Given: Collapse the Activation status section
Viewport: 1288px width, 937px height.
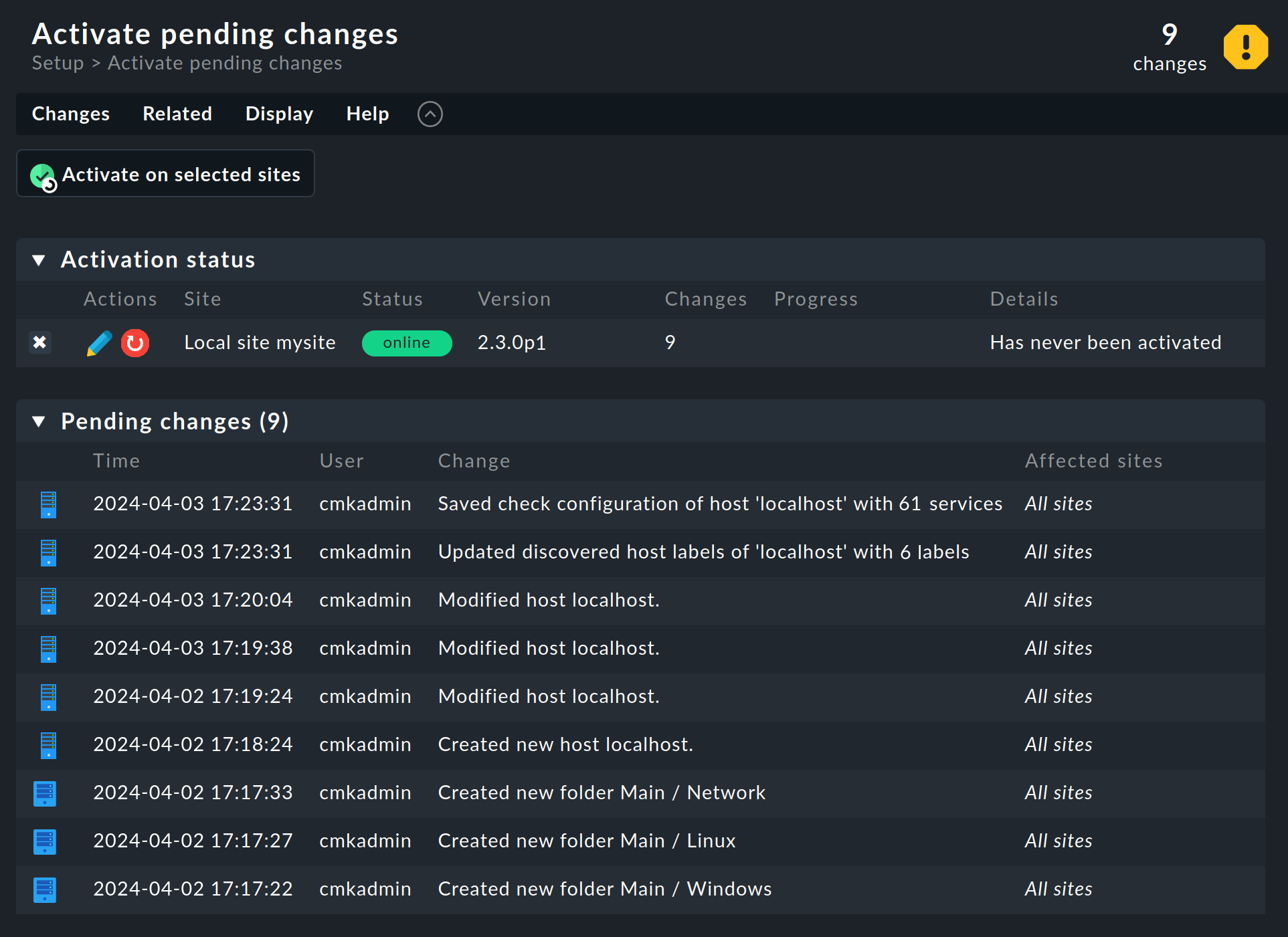Looking at the screenshot, I should (39, 260).
